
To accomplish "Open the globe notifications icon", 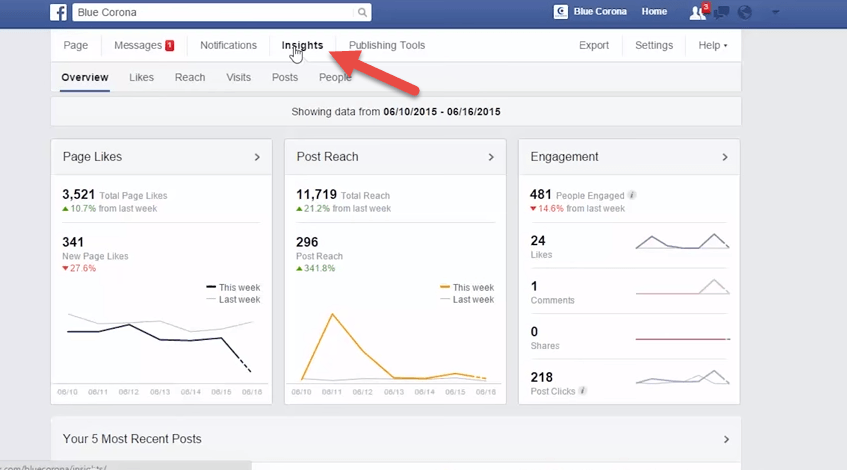I will [744, 13].
